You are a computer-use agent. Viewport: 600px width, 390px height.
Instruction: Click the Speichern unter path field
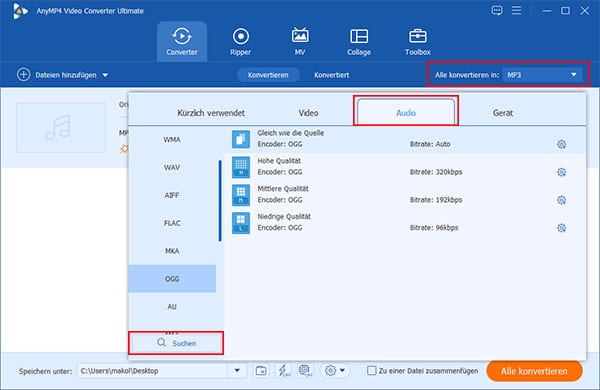tap(153, 370)
